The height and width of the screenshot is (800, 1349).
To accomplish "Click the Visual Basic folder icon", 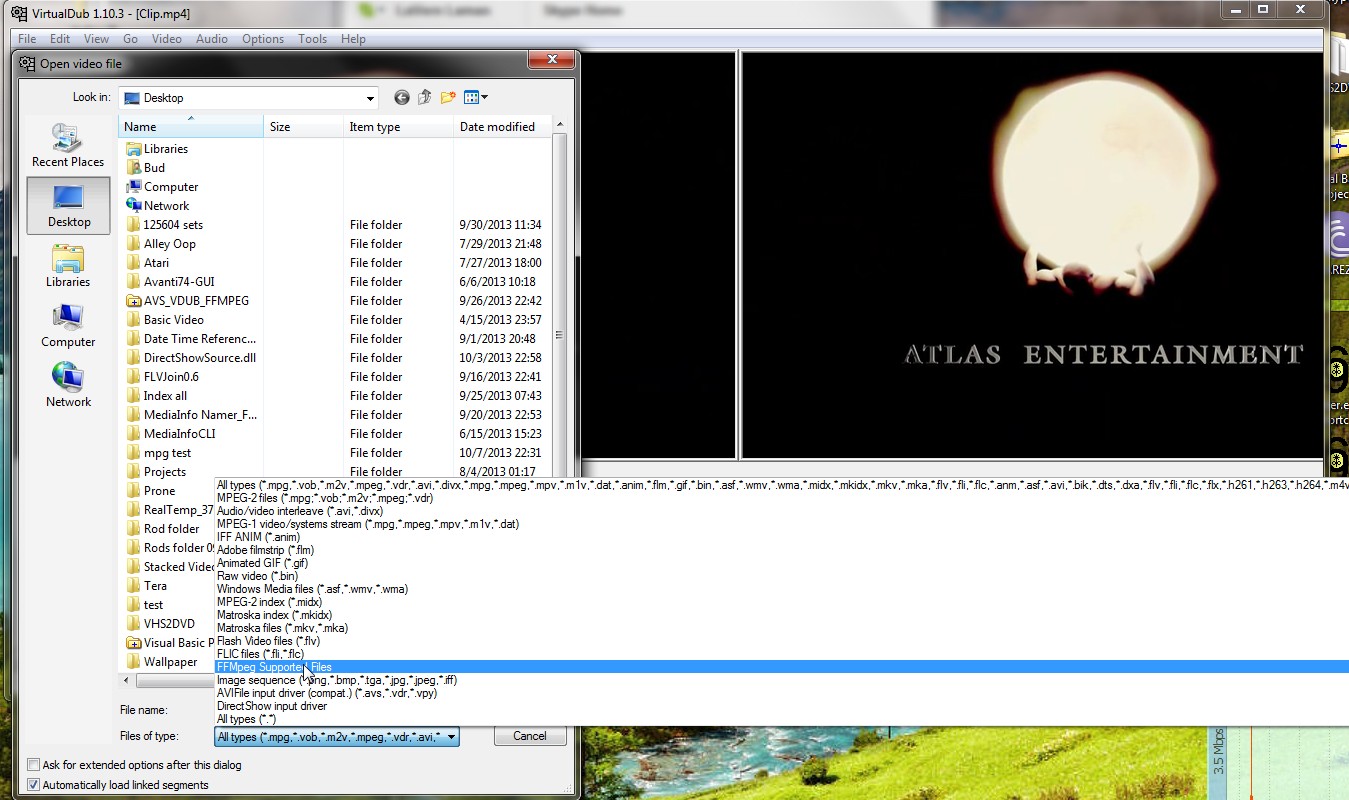I will click(134, 643).
